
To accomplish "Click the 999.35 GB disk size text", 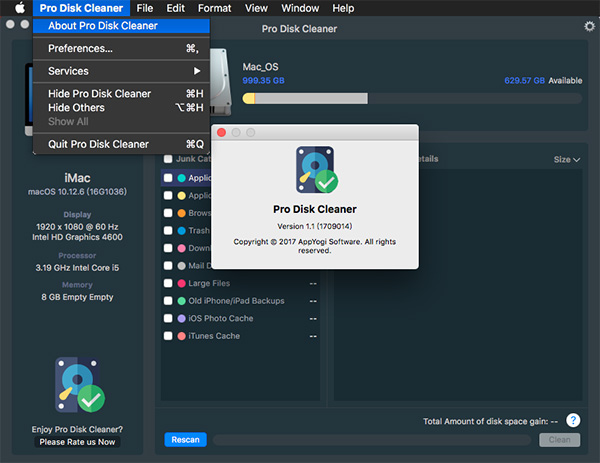I will point(263,80).
